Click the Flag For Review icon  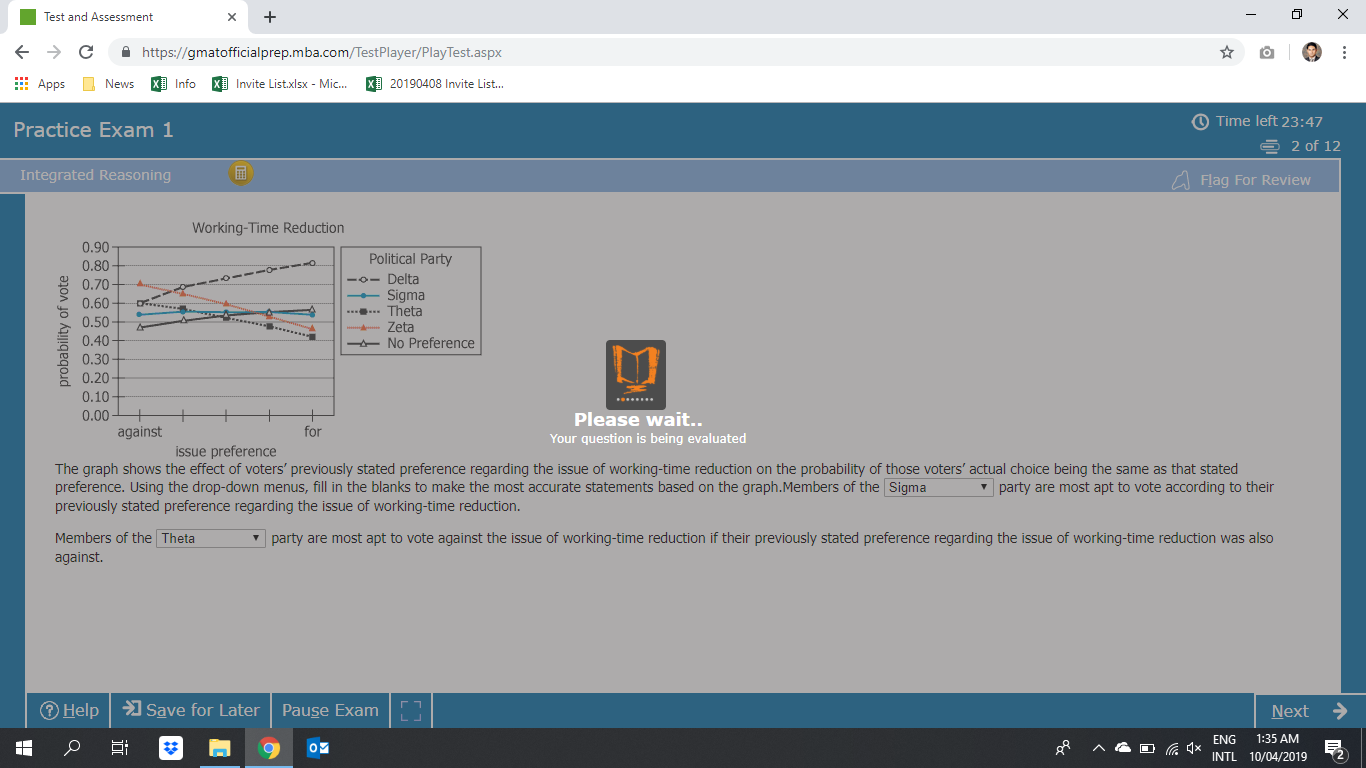[x=1182, y=180]
